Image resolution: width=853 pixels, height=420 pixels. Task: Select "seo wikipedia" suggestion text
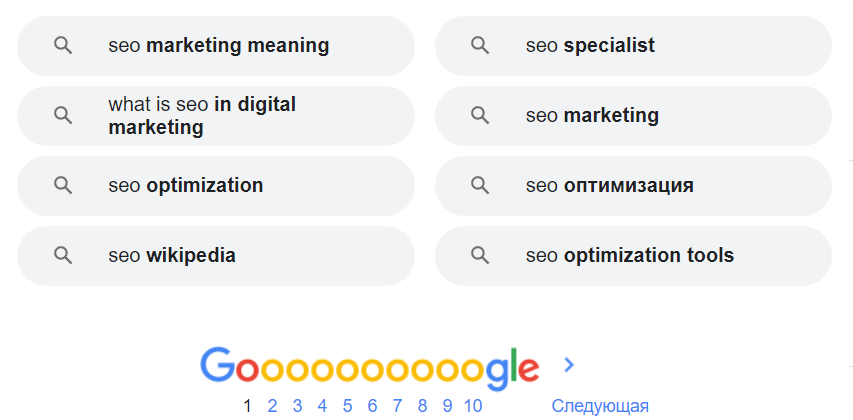[172, 256]
